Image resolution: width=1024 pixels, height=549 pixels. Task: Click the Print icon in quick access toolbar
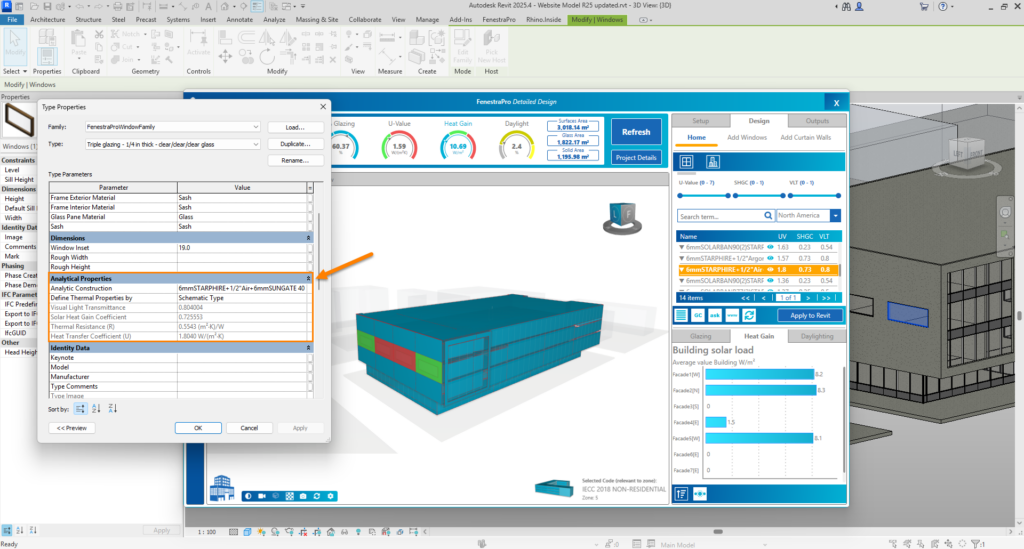coord(118,6)
